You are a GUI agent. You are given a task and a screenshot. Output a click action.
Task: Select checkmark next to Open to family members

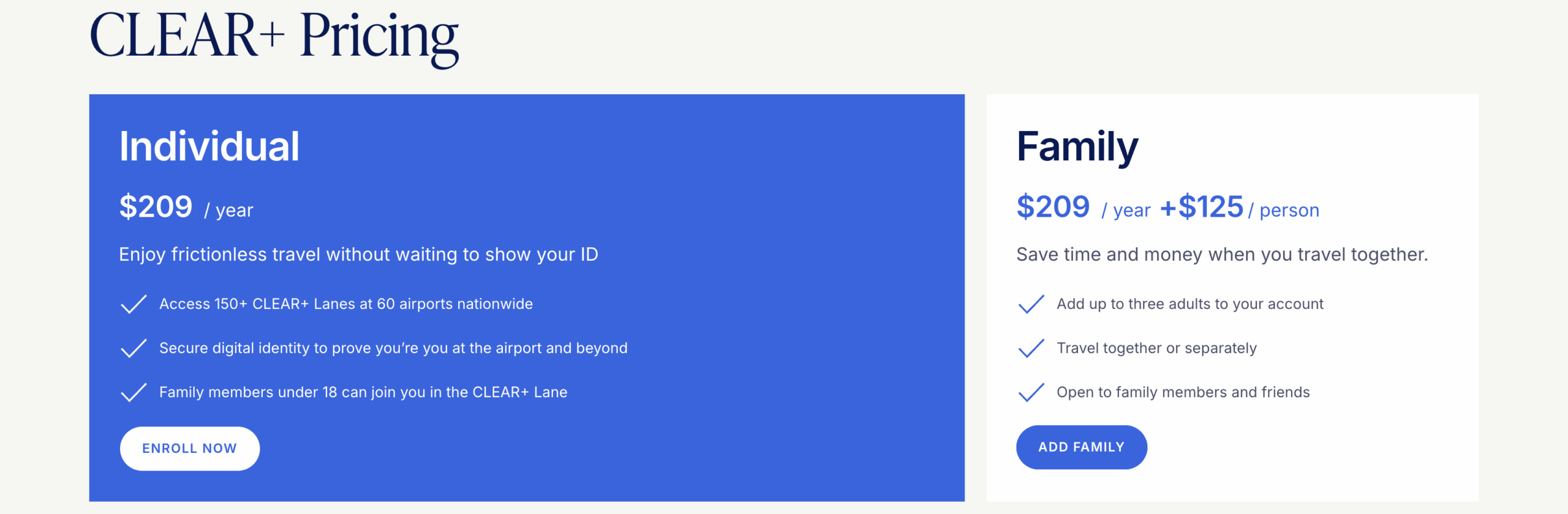(1031, 392)
